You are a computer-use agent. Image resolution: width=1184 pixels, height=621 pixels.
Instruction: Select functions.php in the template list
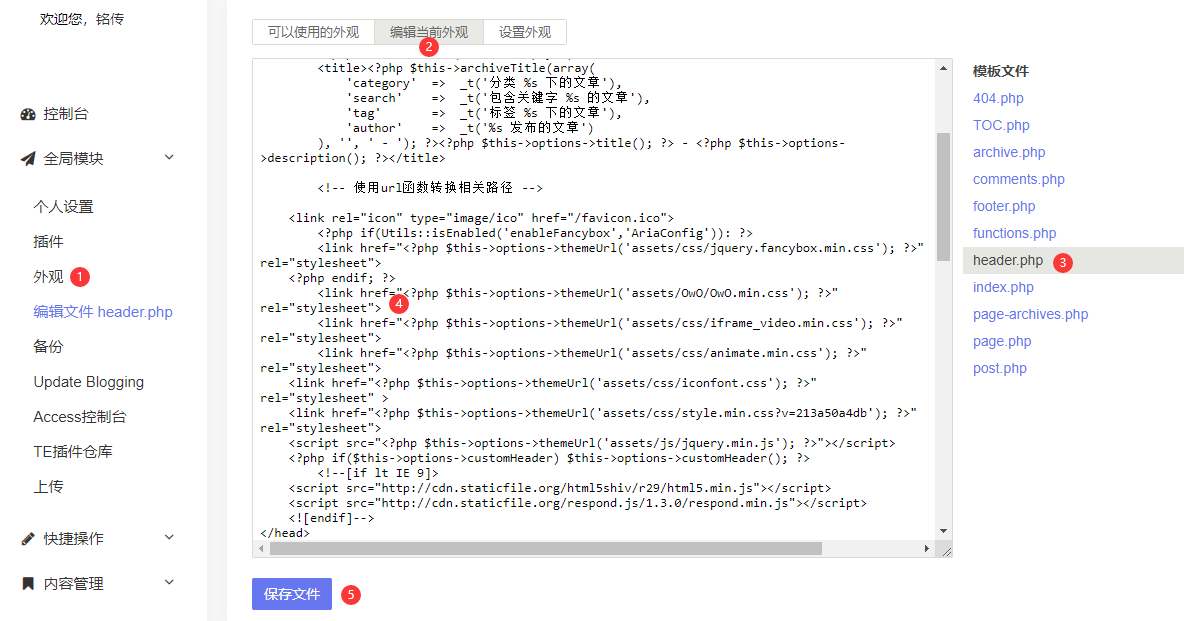coord(1014,233)
